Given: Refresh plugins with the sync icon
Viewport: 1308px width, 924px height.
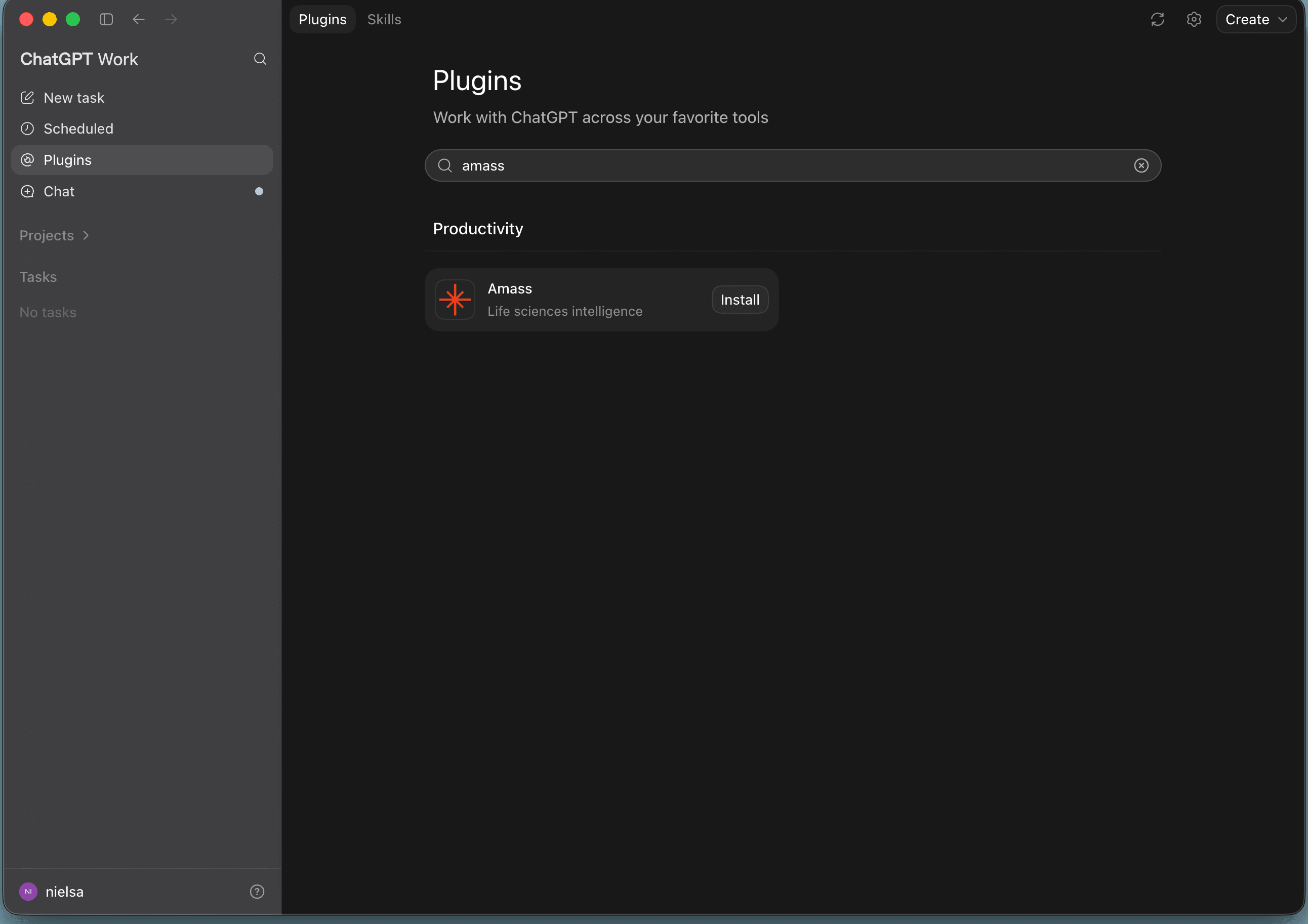Looking at the screenshot, I should 1157,19.
